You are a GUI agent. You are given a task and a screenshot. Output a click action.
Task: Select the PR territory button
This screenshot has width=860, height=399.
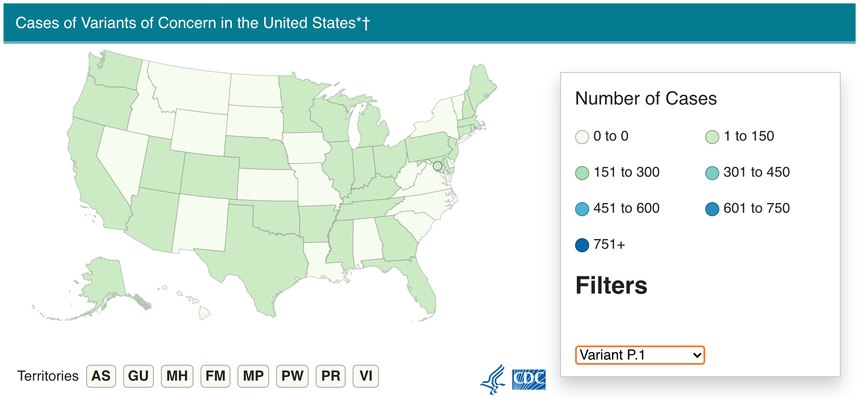tap(331, 376)
